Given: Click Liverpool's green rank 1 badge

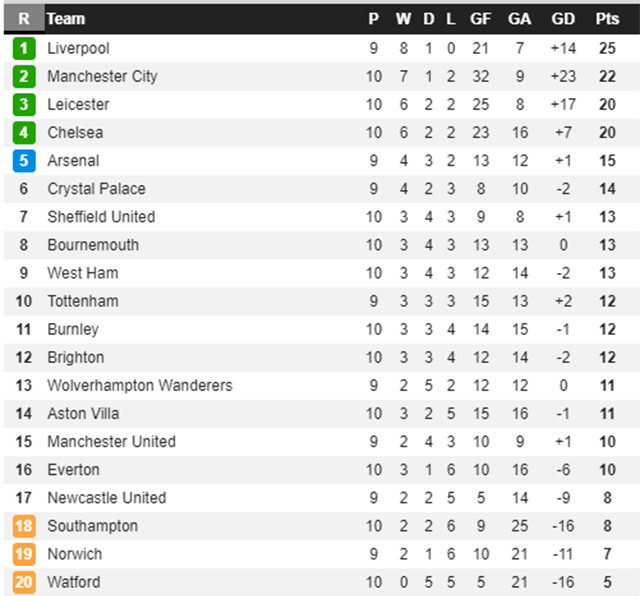Looking at the screenshot, I should pyautogui.click(x=24, y=48).
